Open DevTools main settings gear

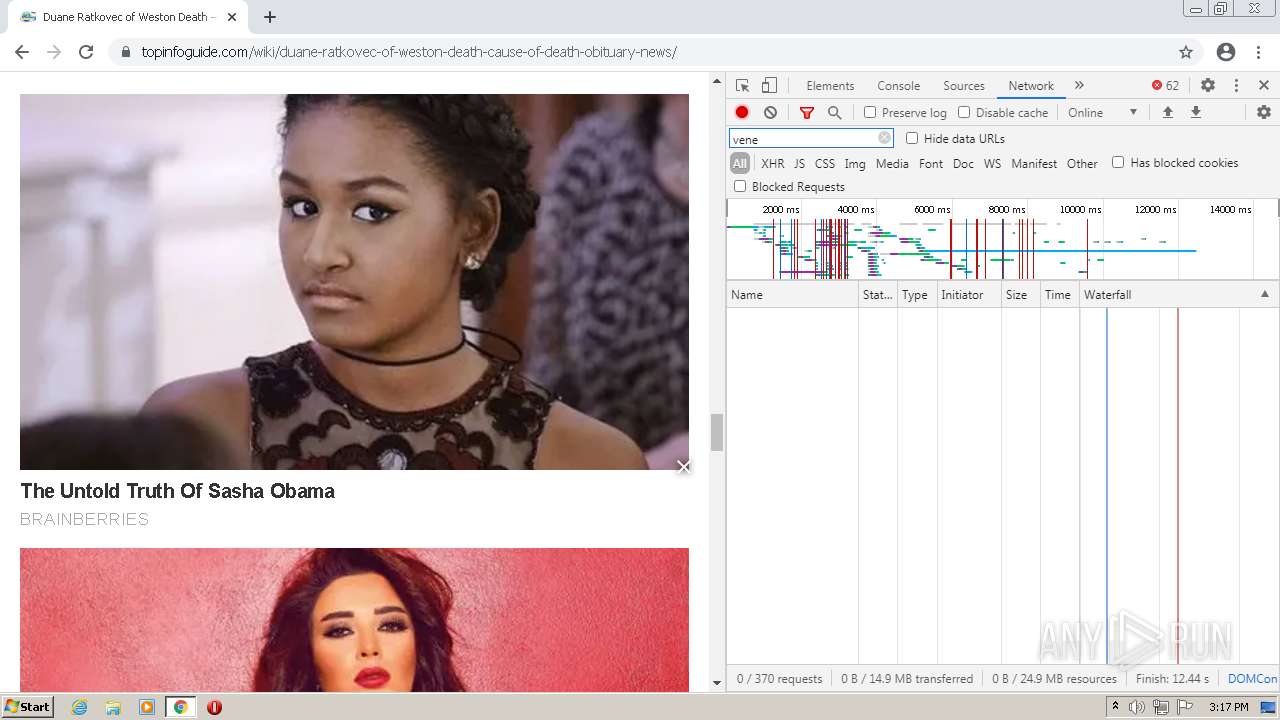1208,86
